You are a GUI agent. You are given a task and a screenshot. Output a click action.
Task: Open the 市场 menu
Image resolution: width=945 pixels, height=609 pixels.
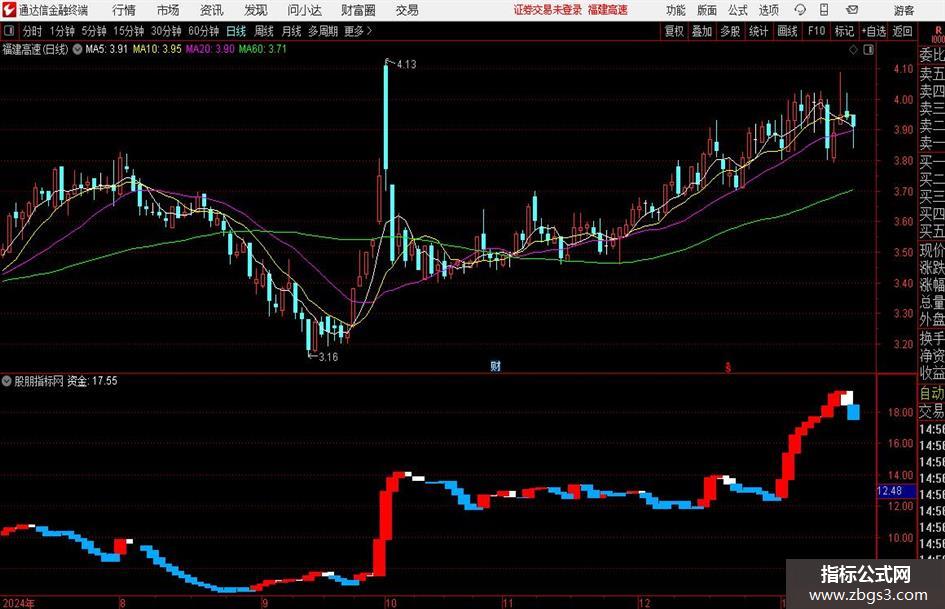[x=168, y=10]
